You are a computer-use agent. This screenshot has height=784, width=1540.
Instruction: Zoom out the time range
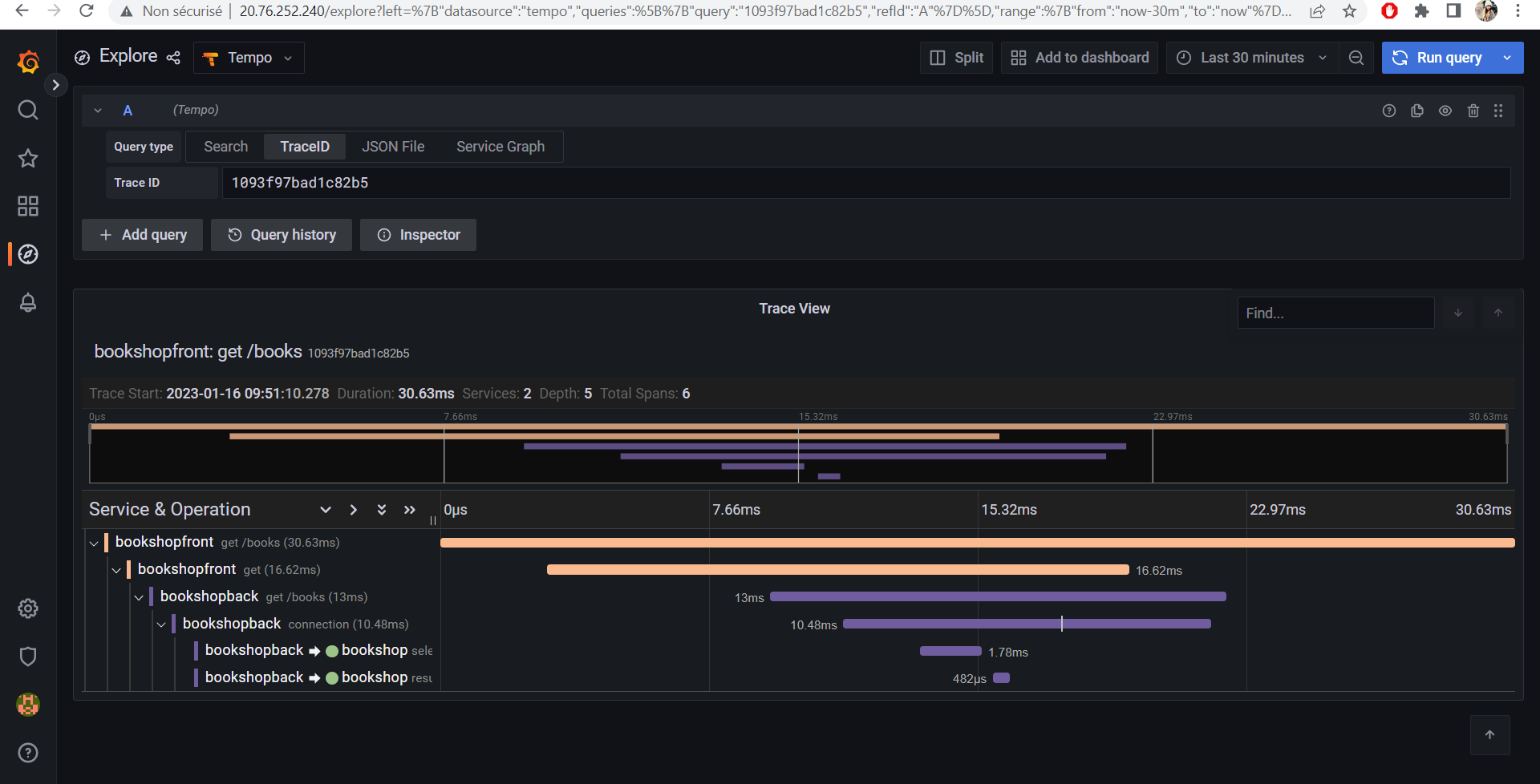tap(1356, 58)
